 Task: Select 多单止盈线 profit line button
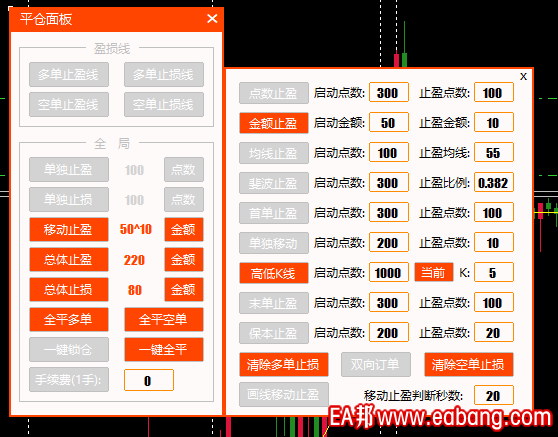[x=69, y=74]
